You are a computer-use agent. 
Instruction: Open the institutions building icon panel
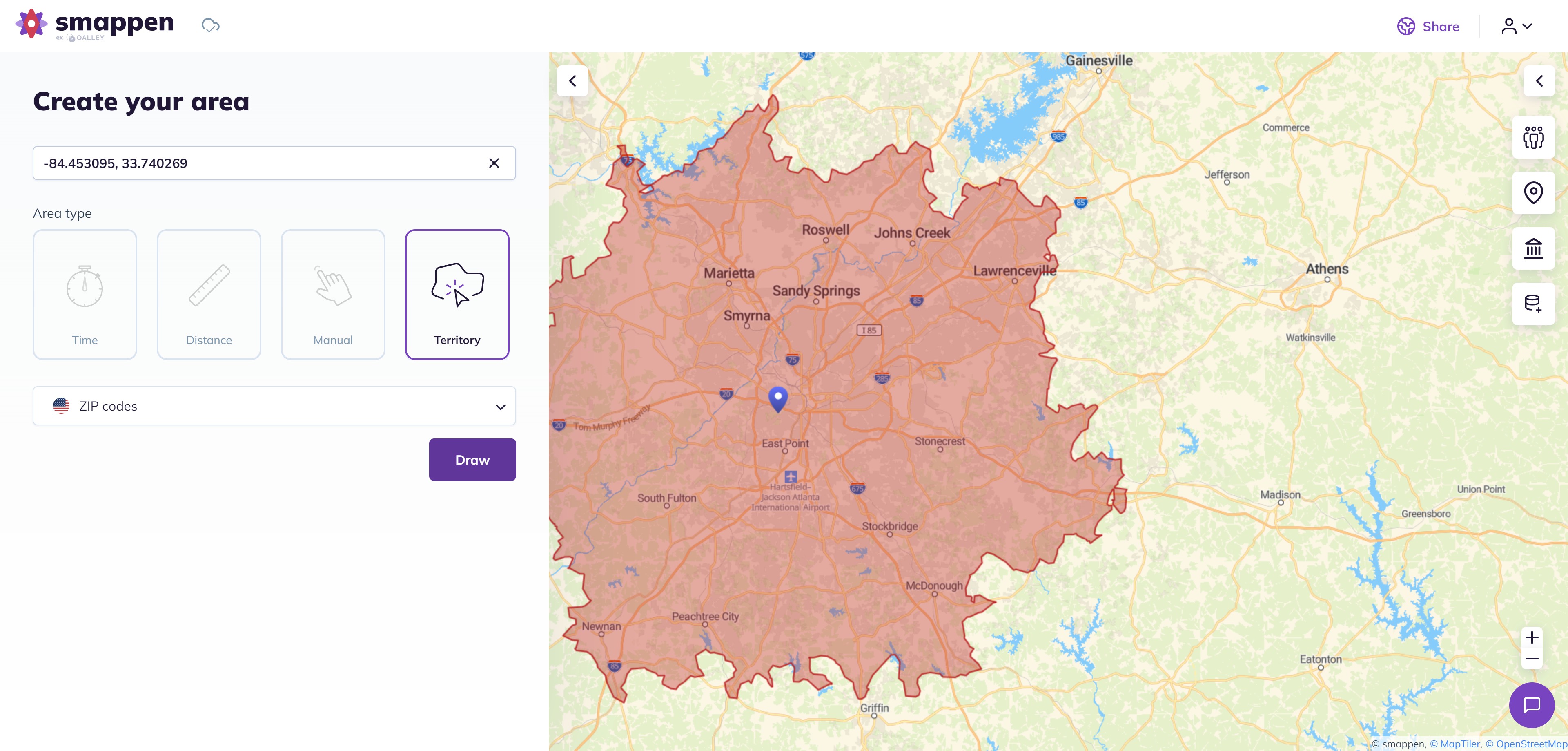pos(1533,248)
